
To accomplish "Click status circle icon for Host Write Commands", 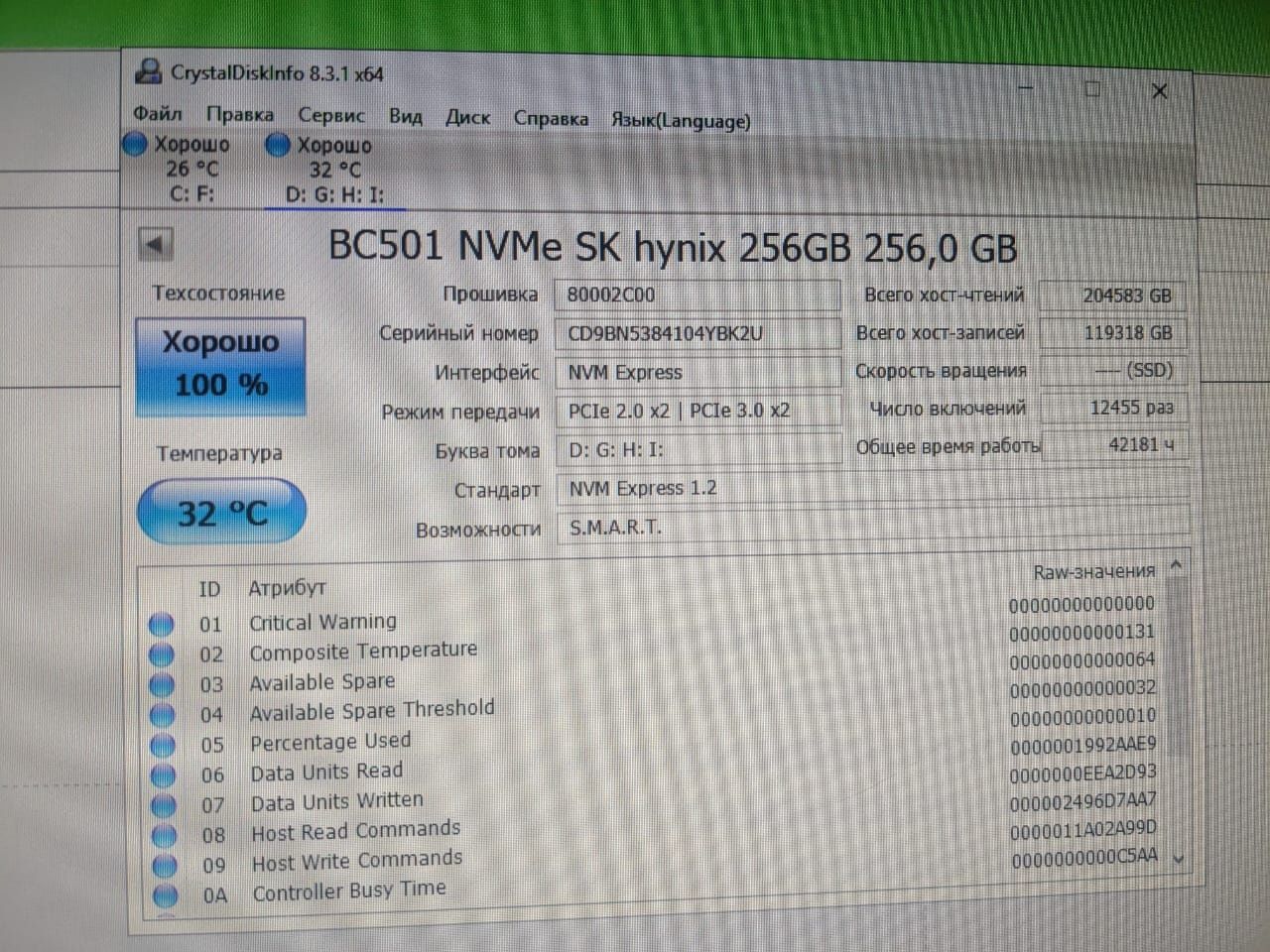I will tap(166, 866).
